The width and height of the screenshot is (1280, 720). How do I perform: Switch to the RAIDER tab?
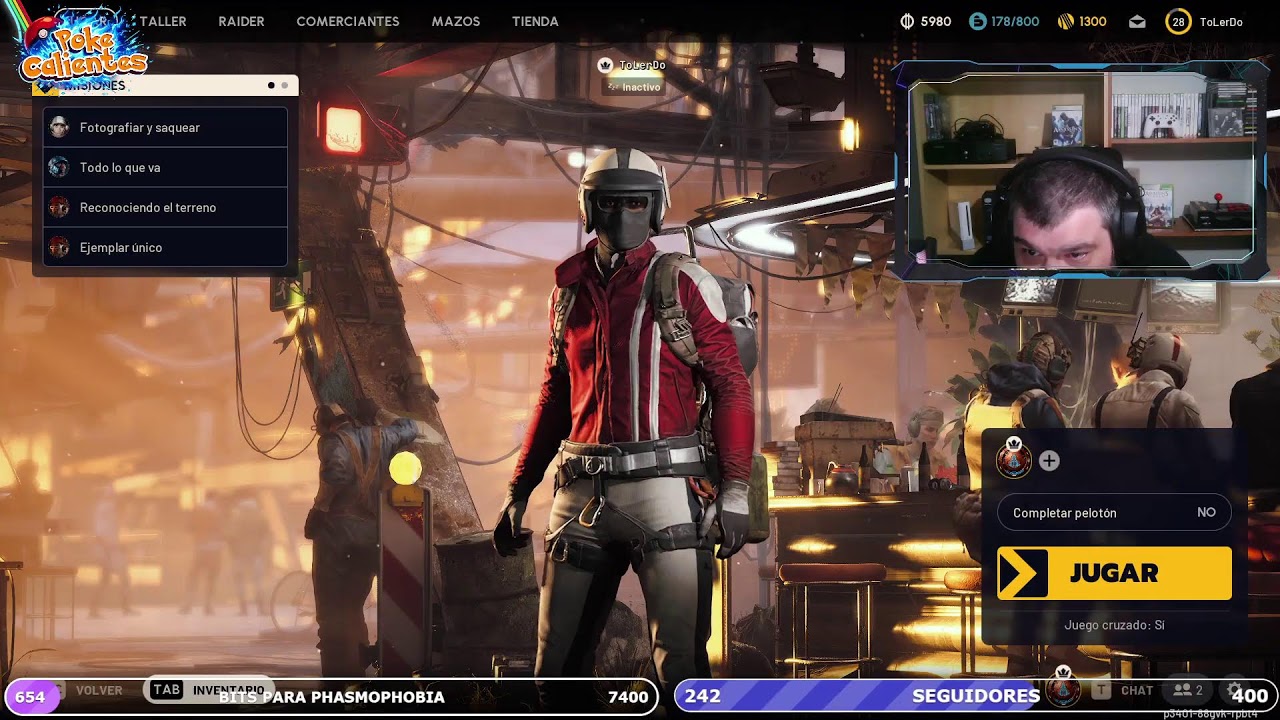241,21
